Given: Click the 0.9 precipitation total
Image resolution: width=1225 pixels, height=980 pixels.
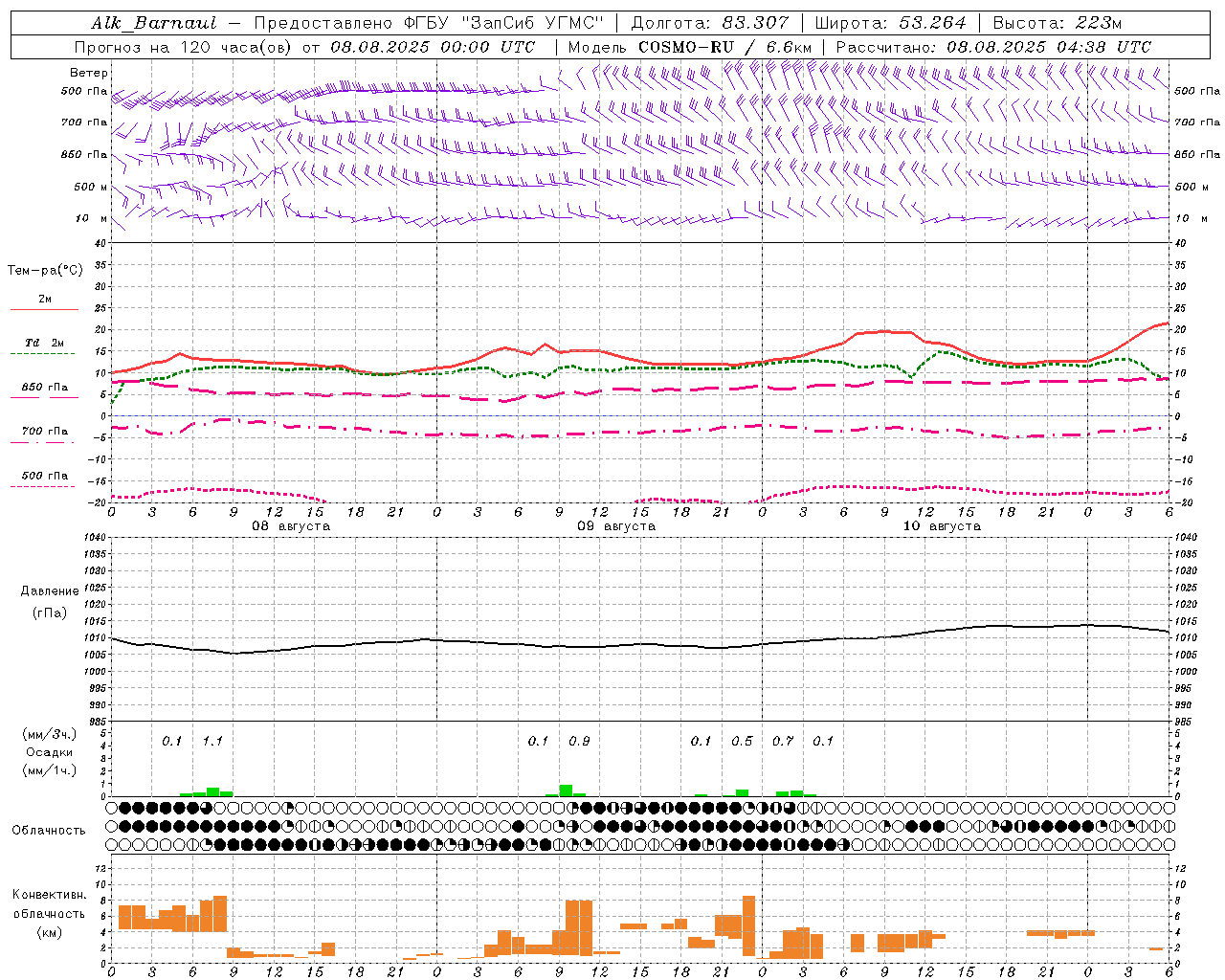Looking at the screenshot, I should coord(579,742).
